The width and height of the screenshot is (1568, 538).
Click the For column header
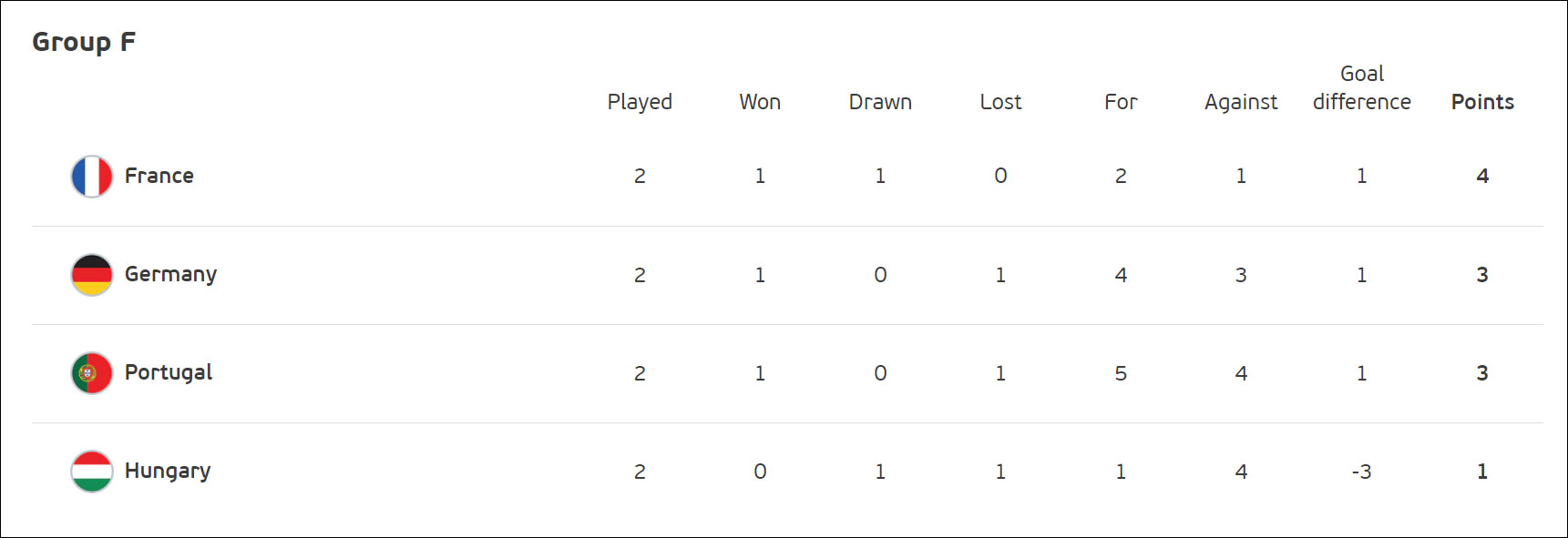(1121, 102)
